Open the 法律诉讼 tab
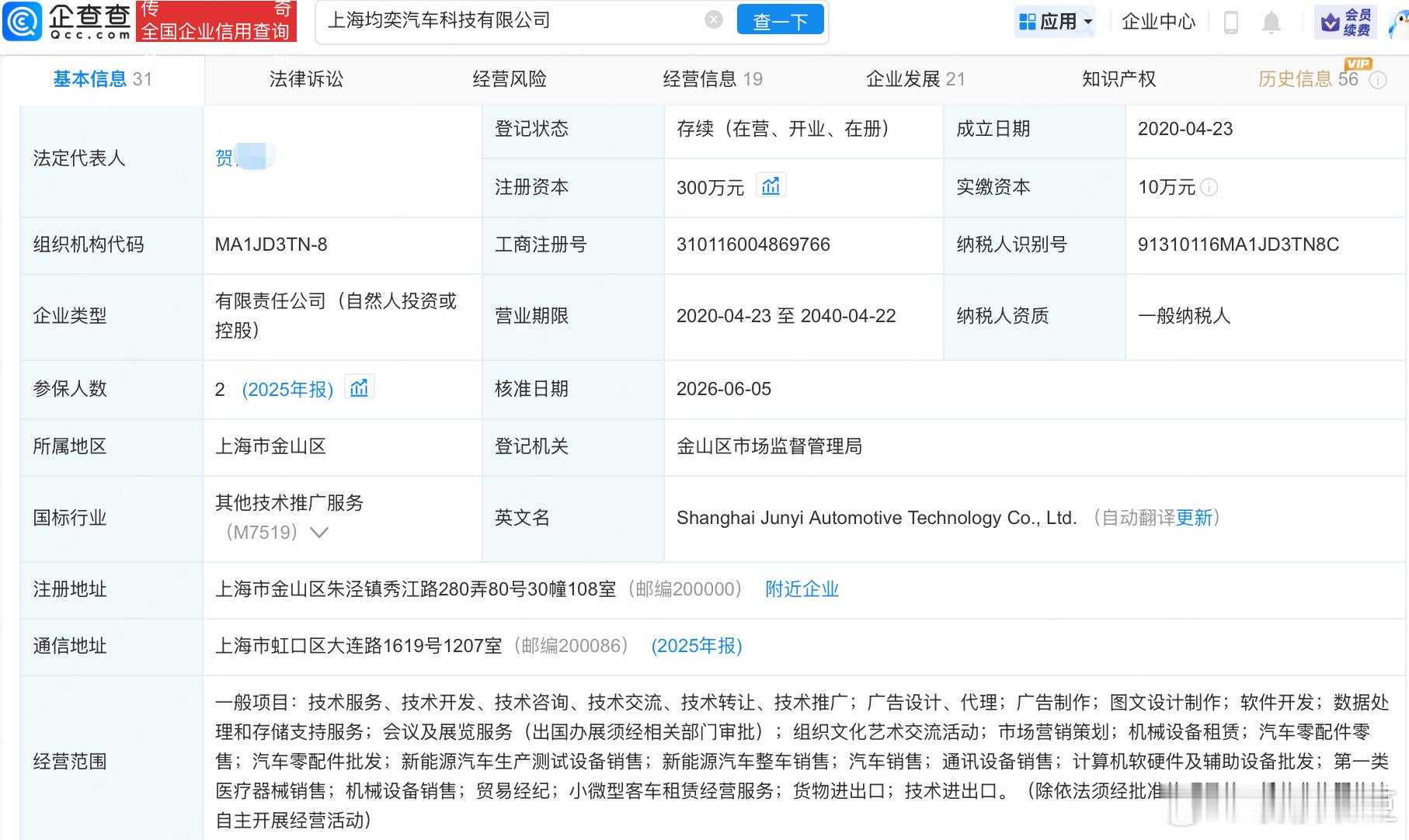Screen dimensions: 1409x840 (x=306, y=79)
